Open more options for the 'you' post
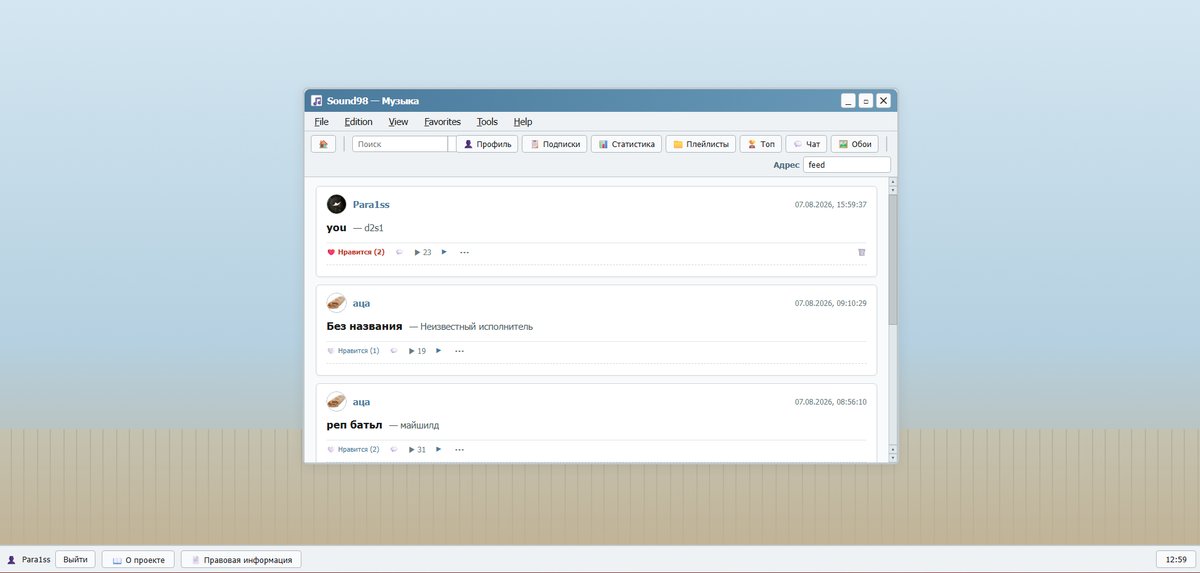Viewport: 1200px width, 573px height. 464,252
